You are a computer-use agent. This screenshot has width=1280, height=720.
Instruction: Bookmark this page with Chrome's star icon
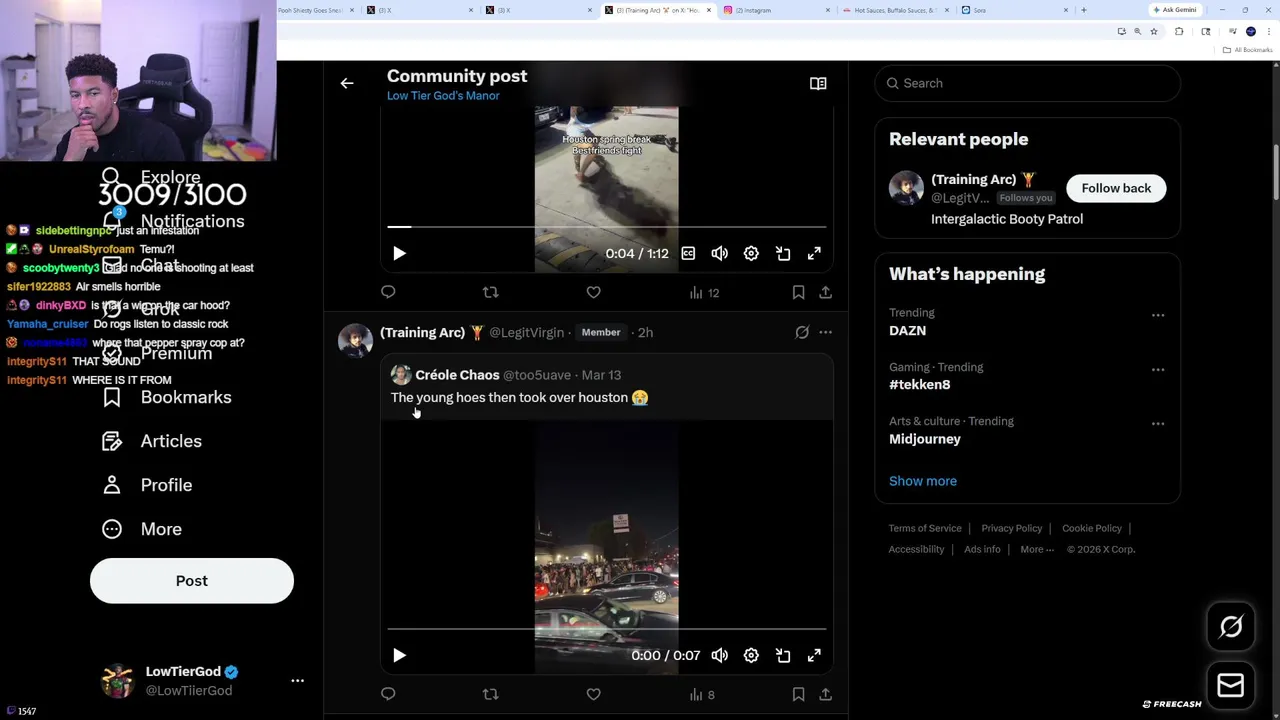coord(1154,32)
